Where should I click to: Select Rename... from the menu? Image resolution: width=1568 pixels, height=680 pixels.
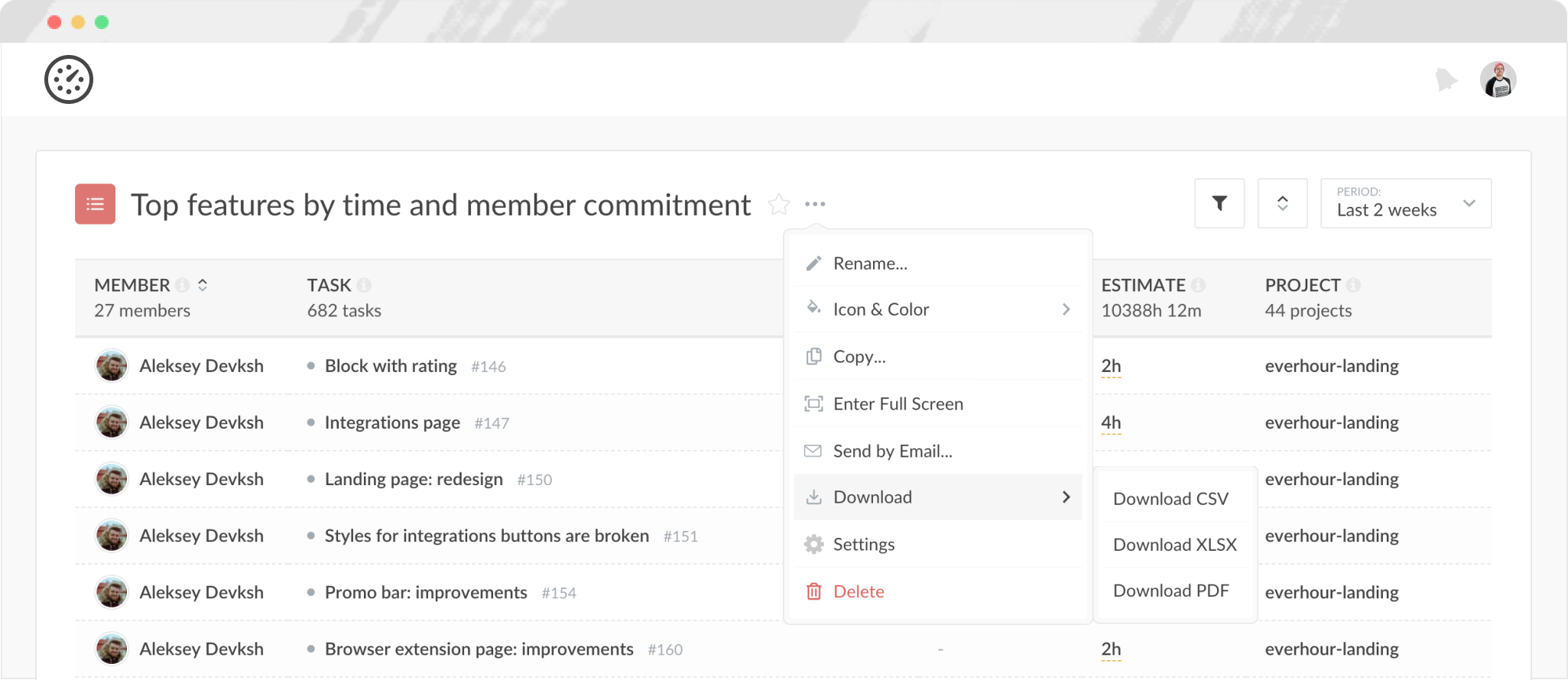pos(870,264)
